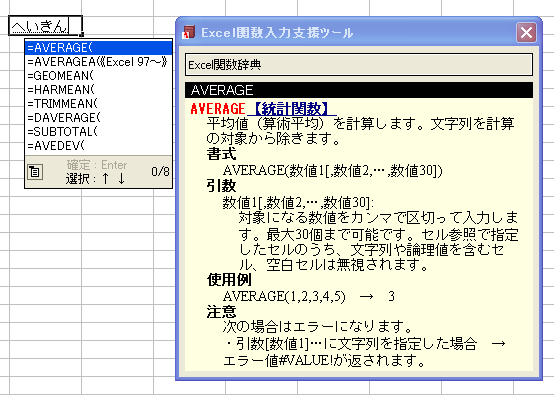Close the Excel関数入力支援ツール window
The height and width of the screenshot is (395, 554).
[526, 33]
